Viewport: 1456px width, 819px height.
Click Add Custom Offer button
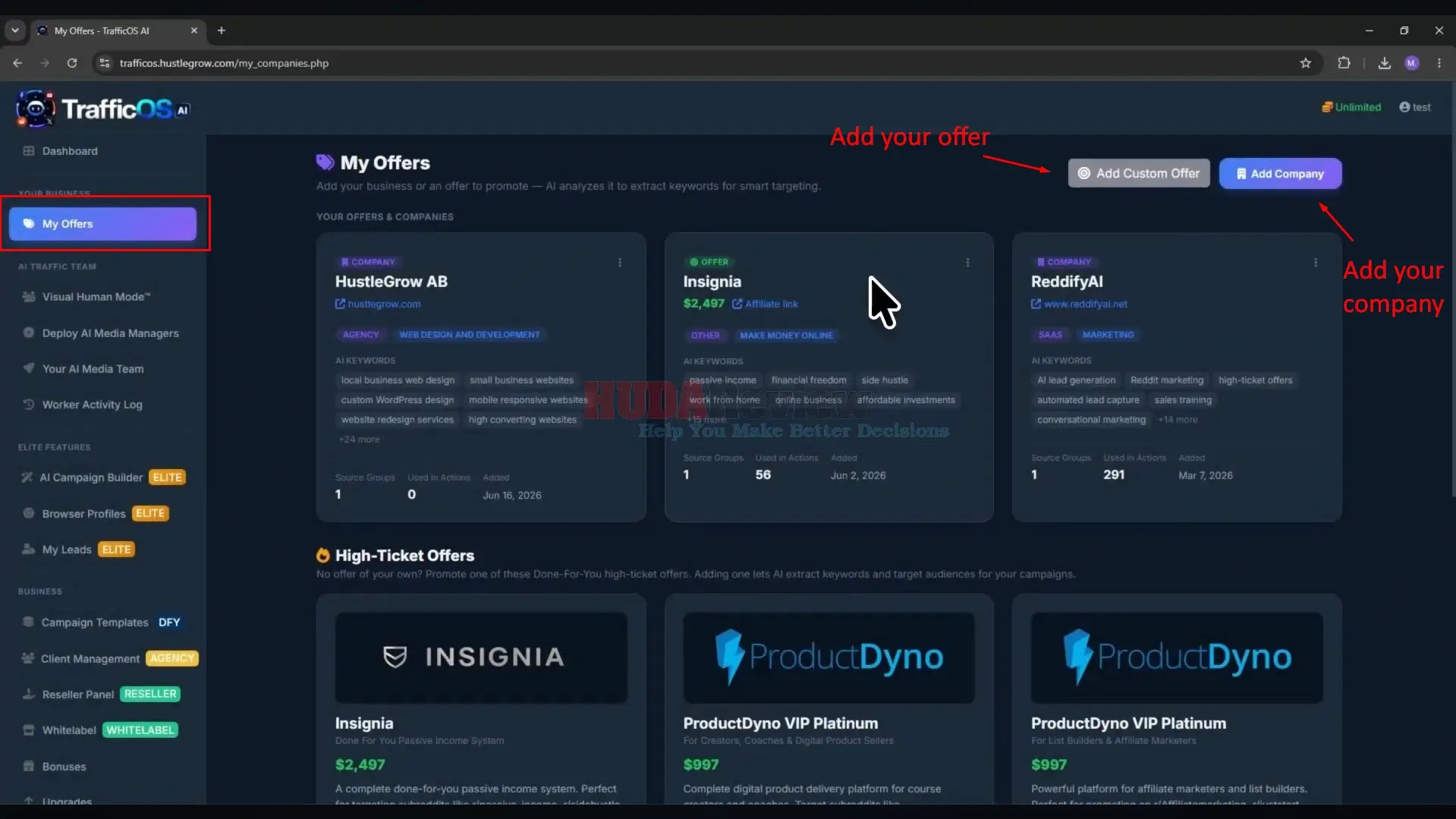pyautogui.click(x=1139, y=173)
